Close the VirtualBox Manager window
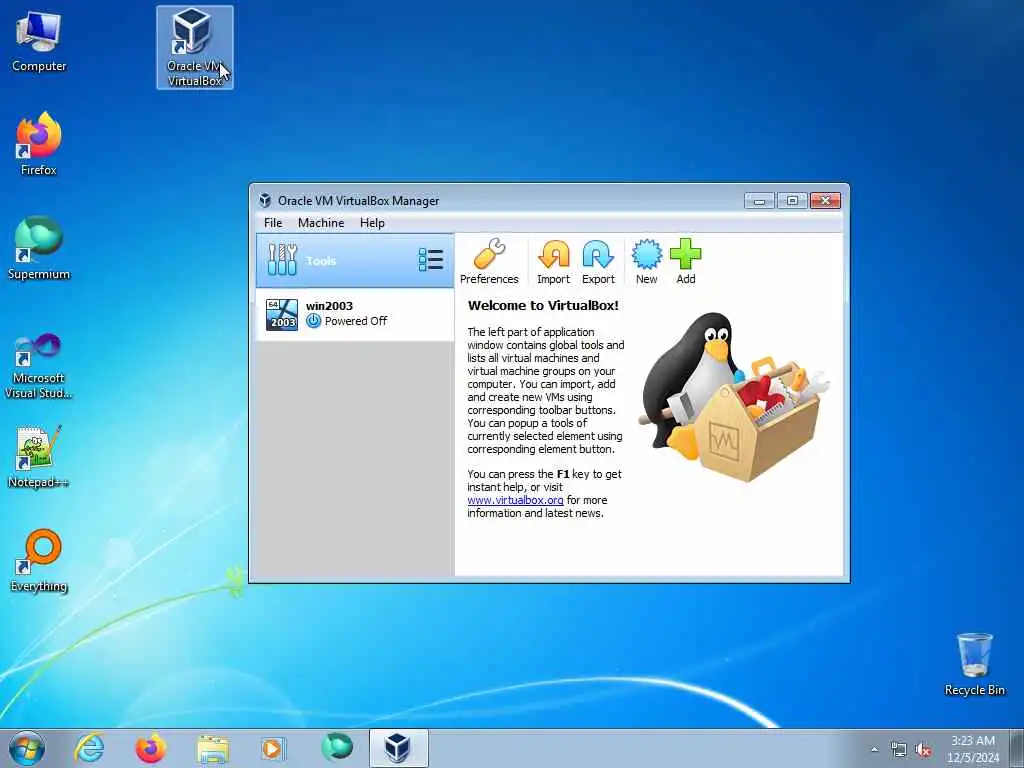 pyautogui.click(x=825, y=200)
